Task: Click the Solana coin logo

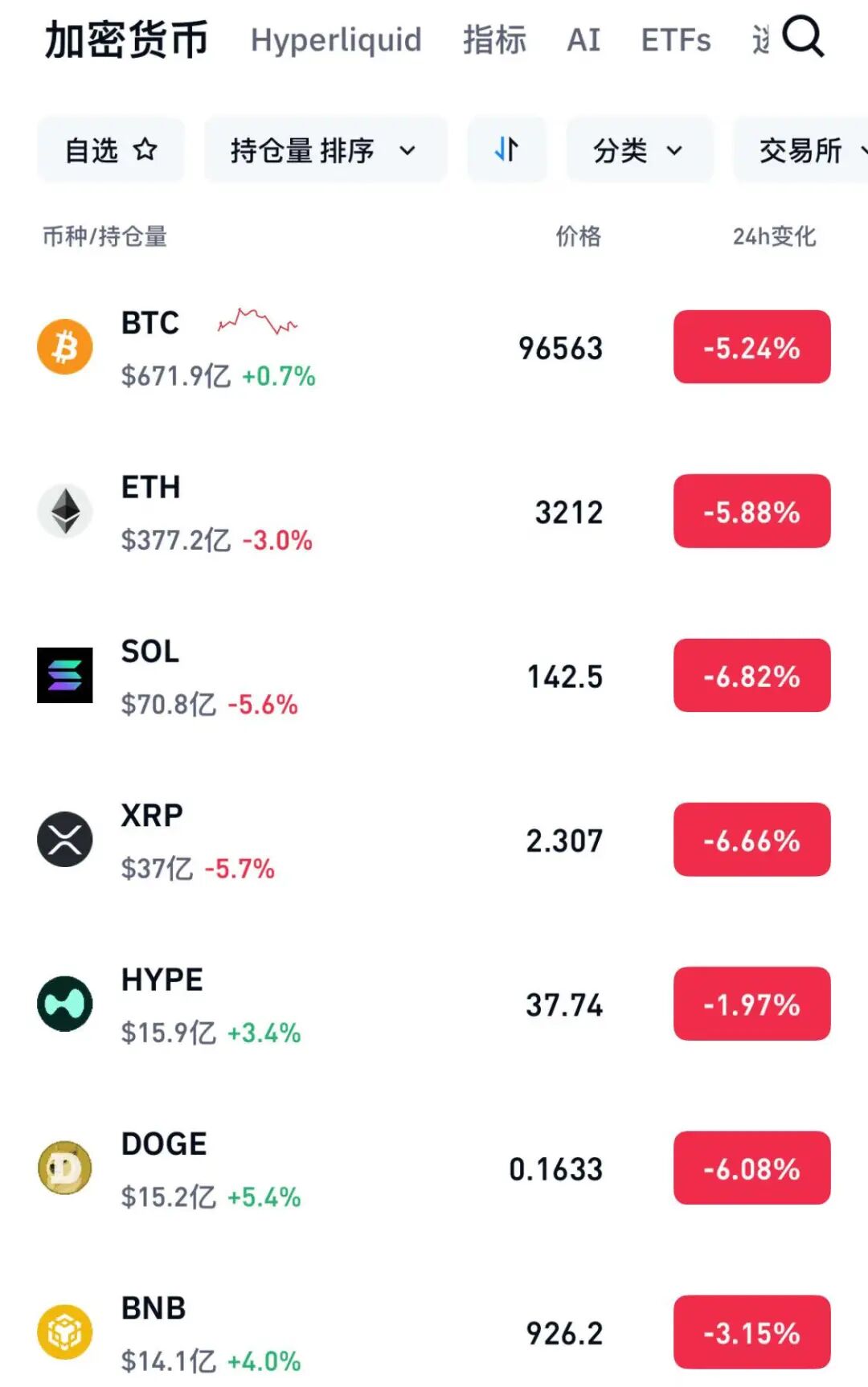Action: [x=65, y=675]
